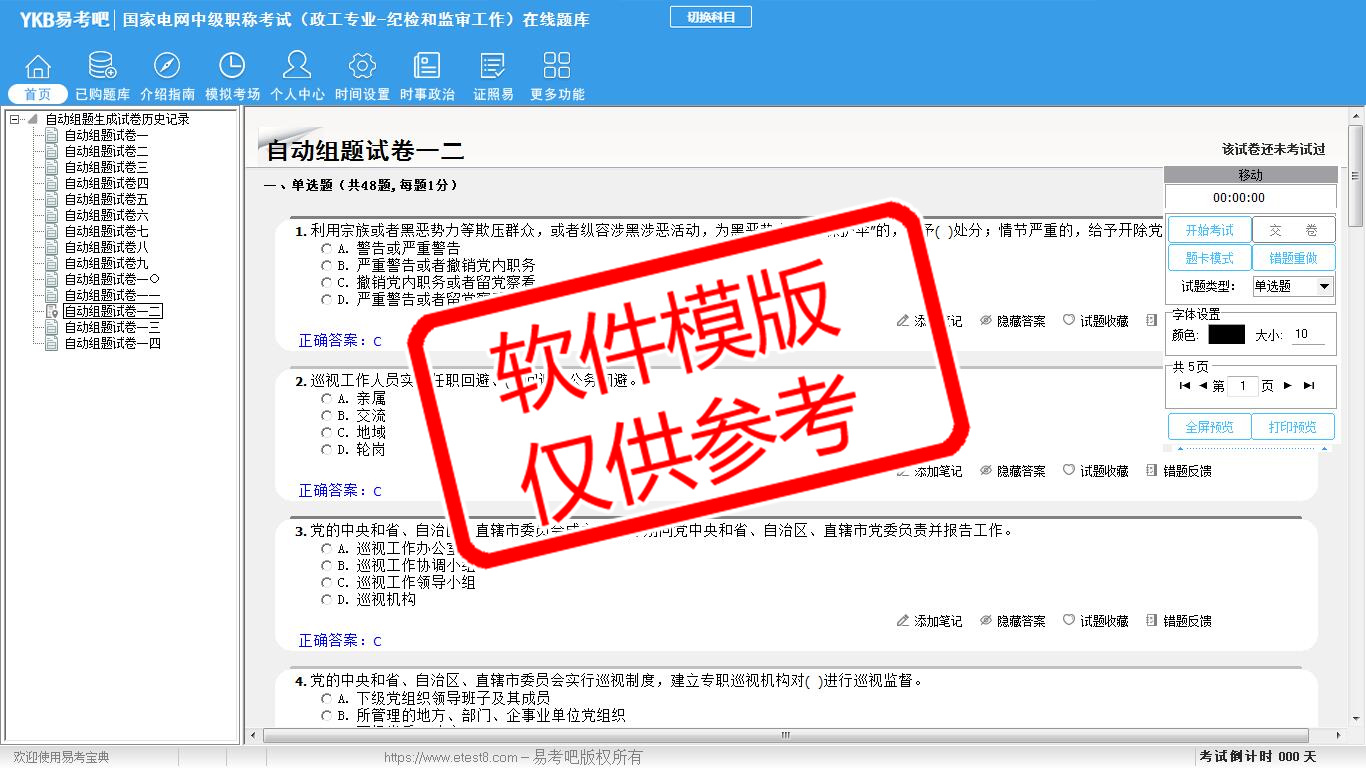Screen dimensions: 1366x768
Task: Open the 证照易 icon
Action: coord(493,67)
